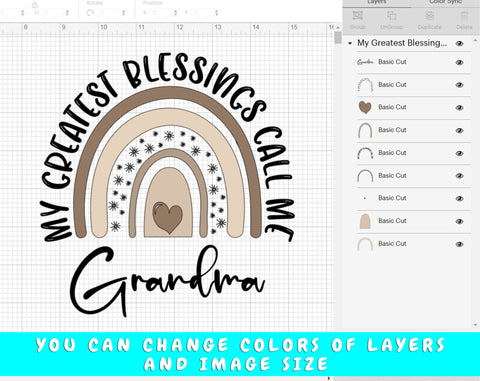
Task: Adjust the Rotate stepper arrows
Action: tap(124, 13)
